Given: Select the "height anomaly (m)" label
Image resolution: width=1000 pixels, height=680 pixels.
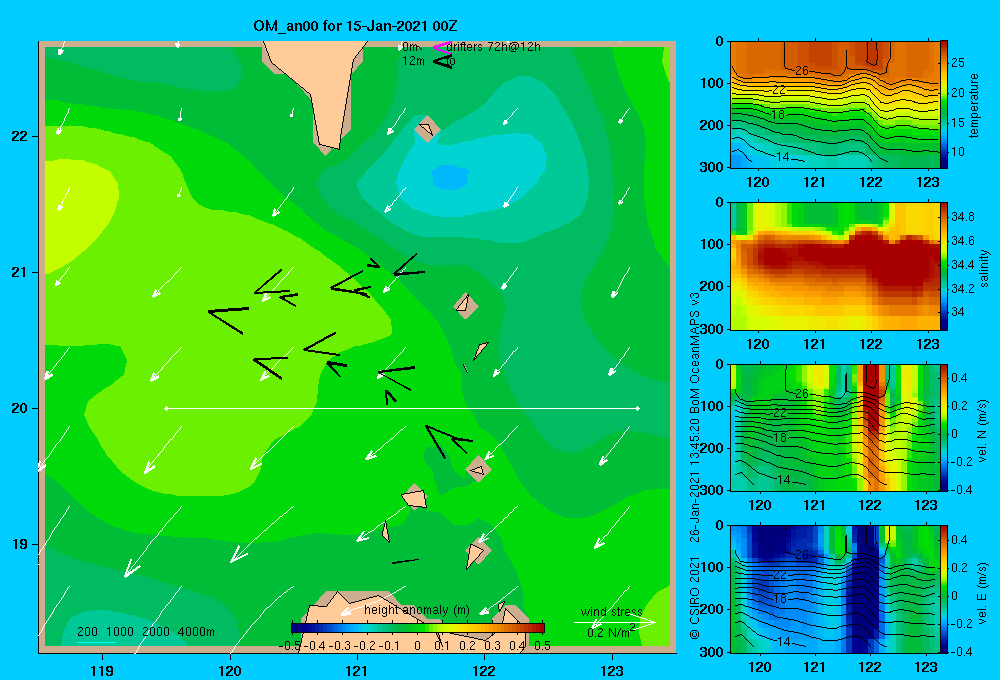Looking at the screenshot, I should (417, 610).
